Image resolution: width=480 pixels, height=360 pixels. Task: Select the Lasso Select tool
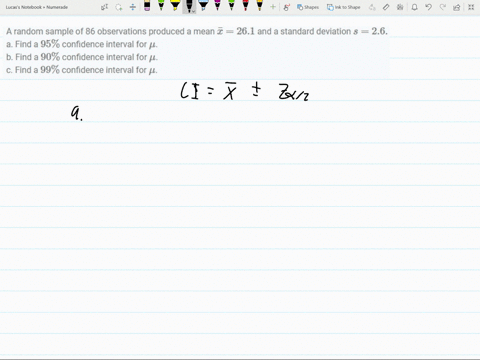(x=119, y=7)
